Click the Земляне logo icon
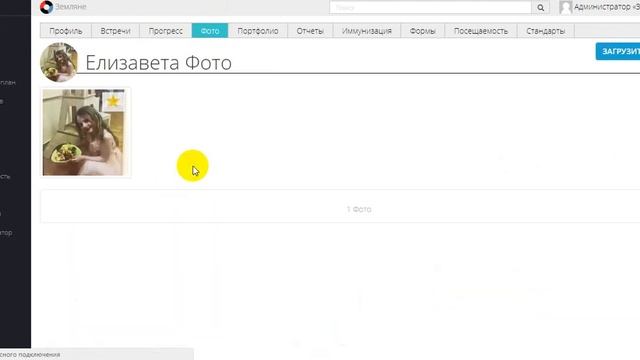 click(47, 7)
